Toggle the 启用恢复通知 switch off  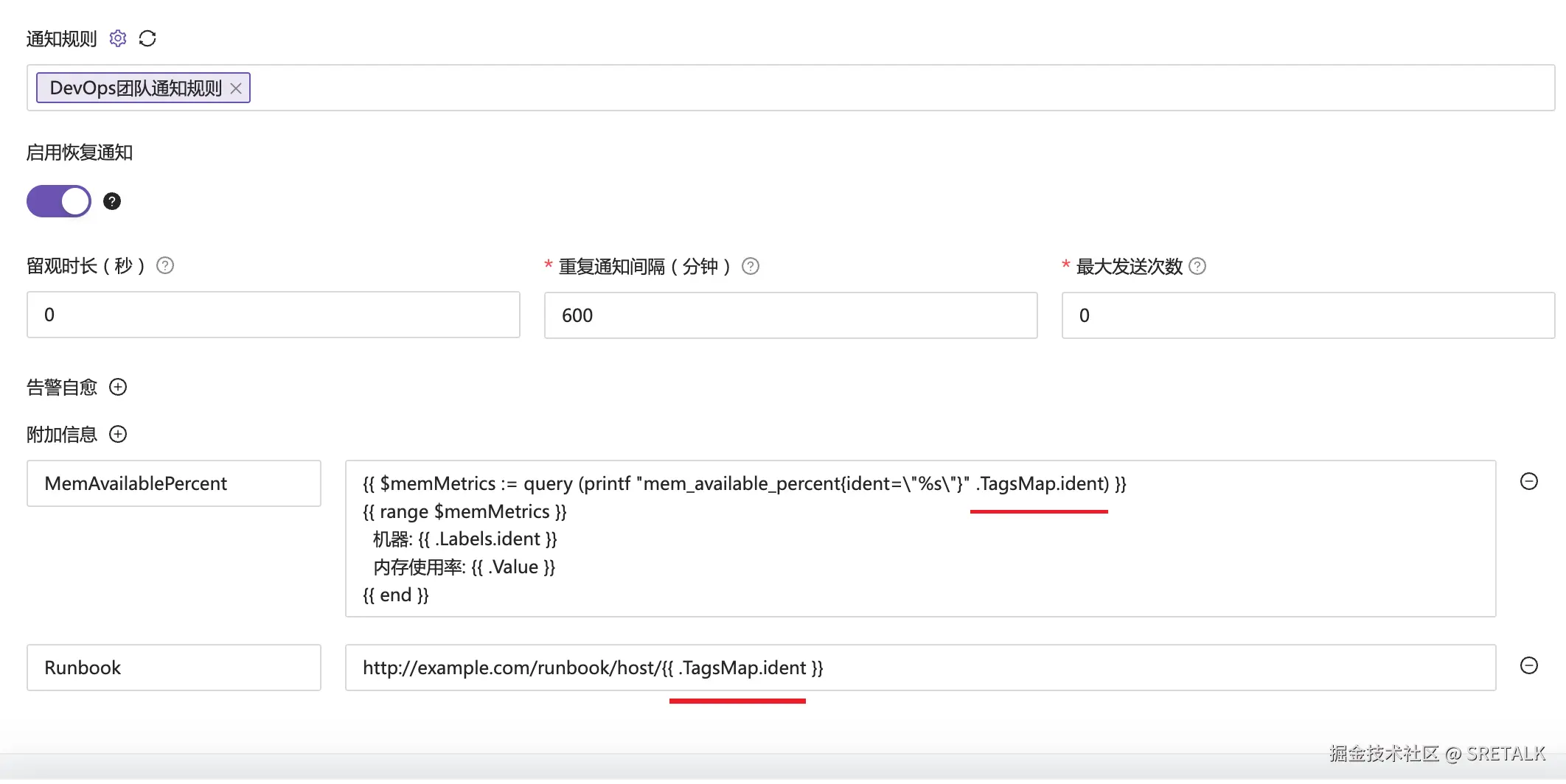coord(59,201)
